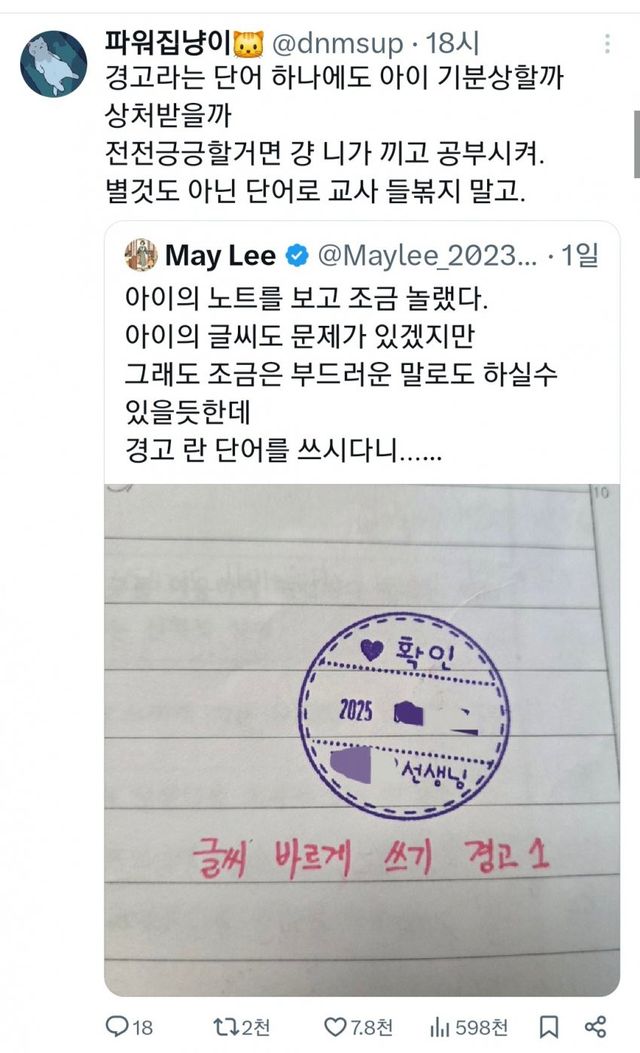
Task: Click the scrollbar thumb on right edge
Action: [x=637, y=144]
